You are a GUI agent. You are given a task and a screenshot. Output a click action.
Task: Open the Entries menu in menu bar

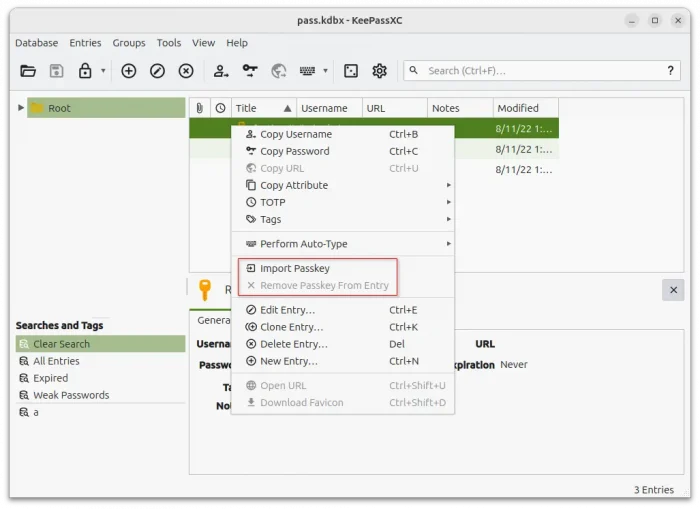coord(85,43)
